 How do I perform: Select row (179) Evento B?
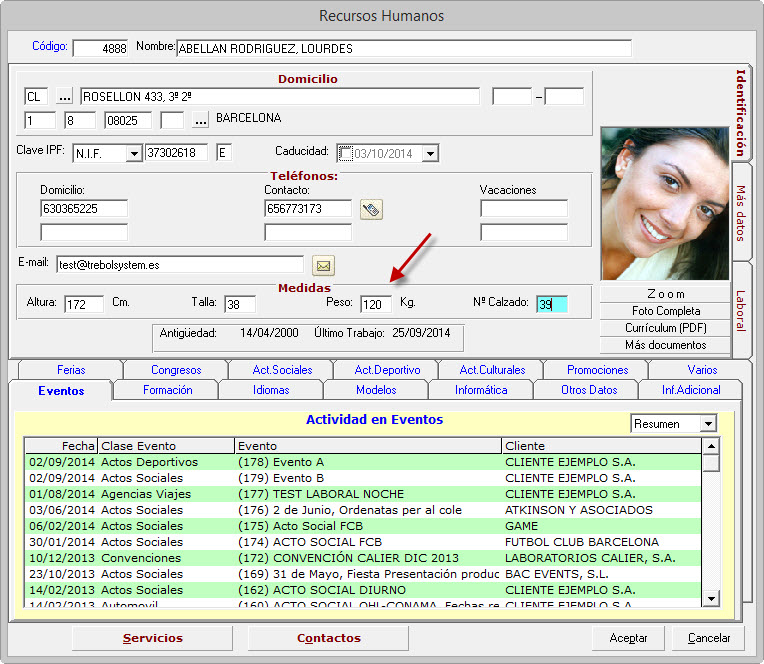point(363,478)
